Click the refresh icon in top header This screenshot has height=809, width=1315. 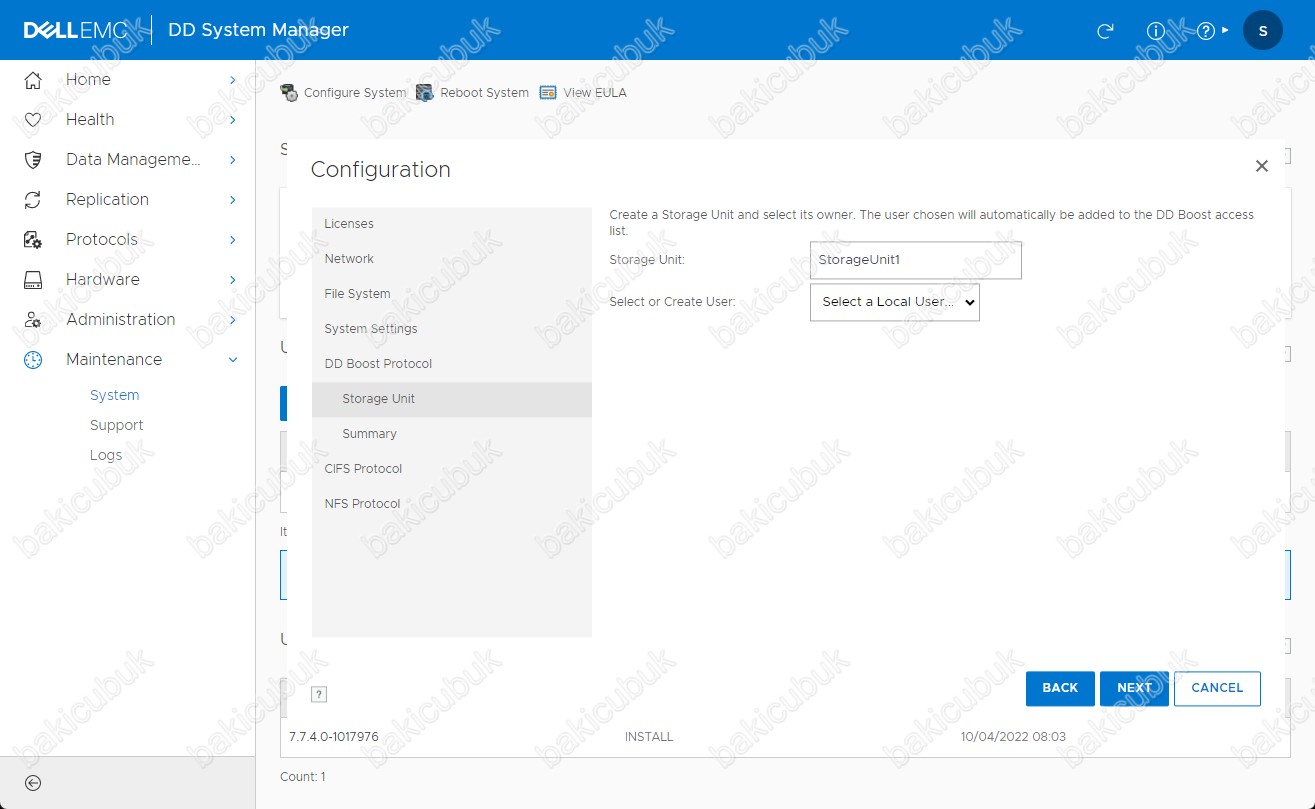1105,31
